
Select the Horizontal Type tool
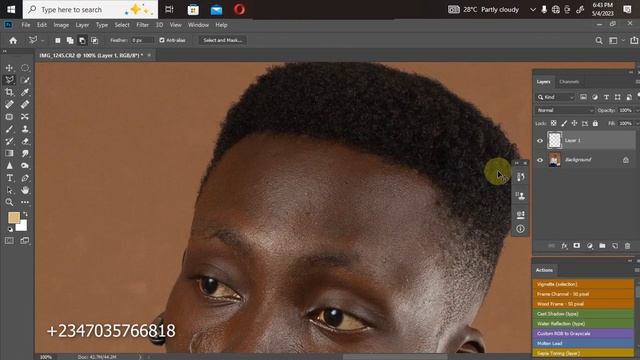point(9,178)
